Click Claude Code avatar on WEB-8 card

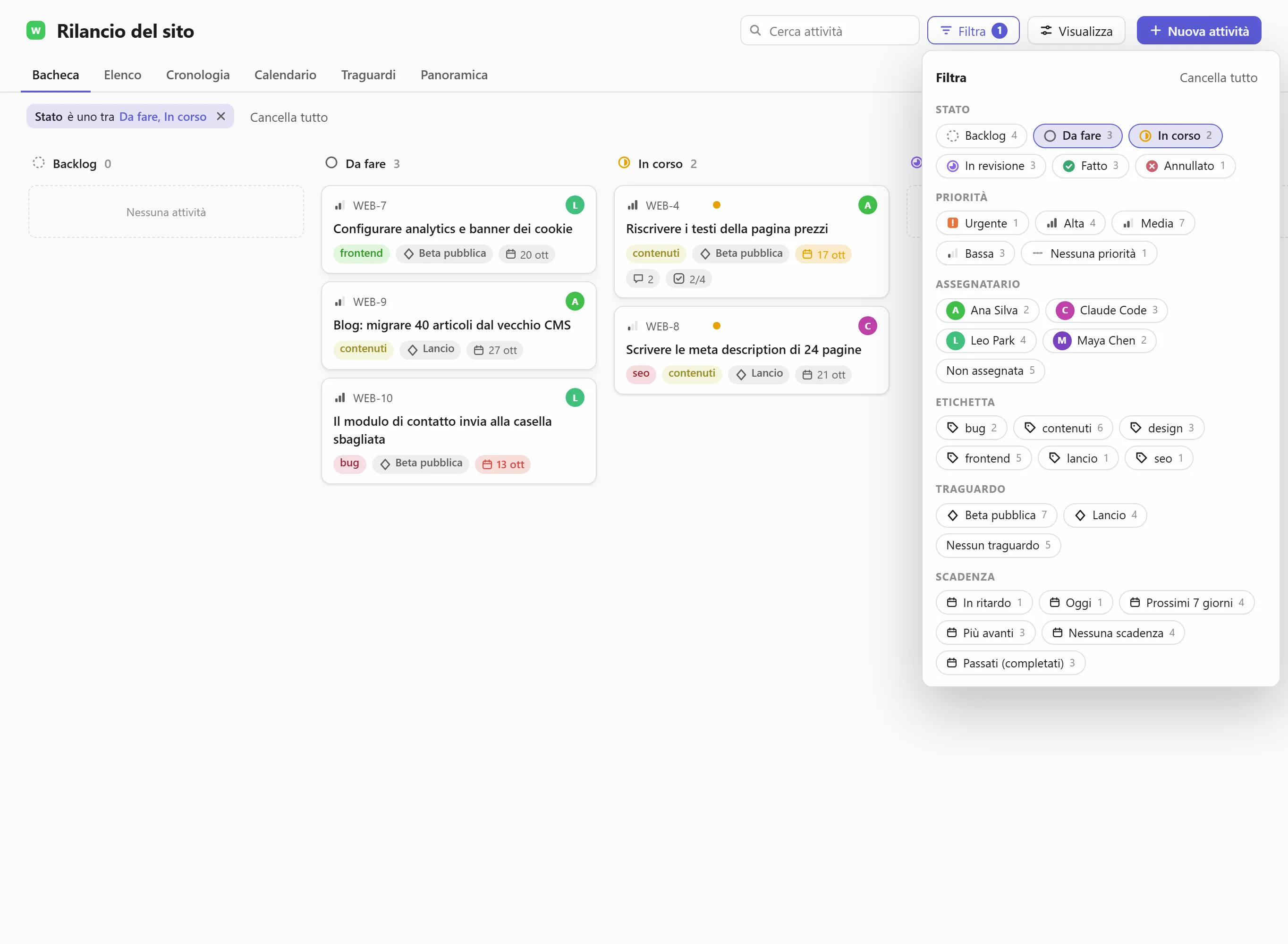coord(867,326)
